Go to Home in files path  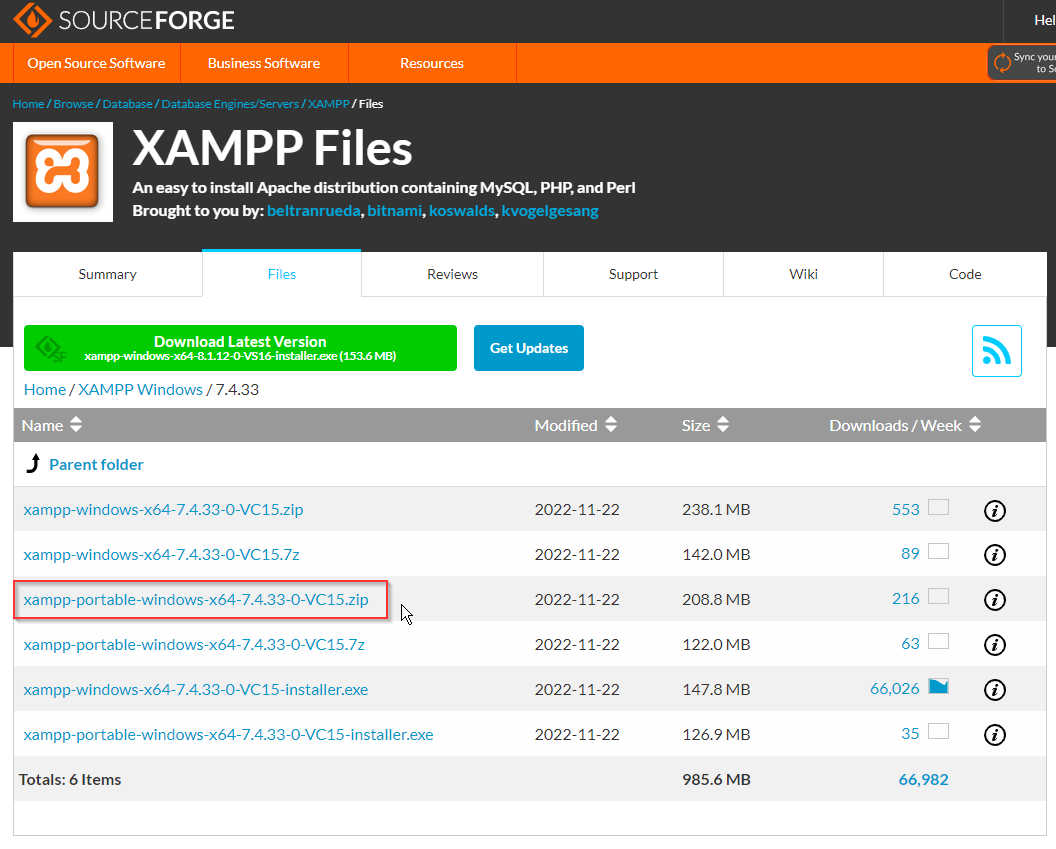click(45, 390)
